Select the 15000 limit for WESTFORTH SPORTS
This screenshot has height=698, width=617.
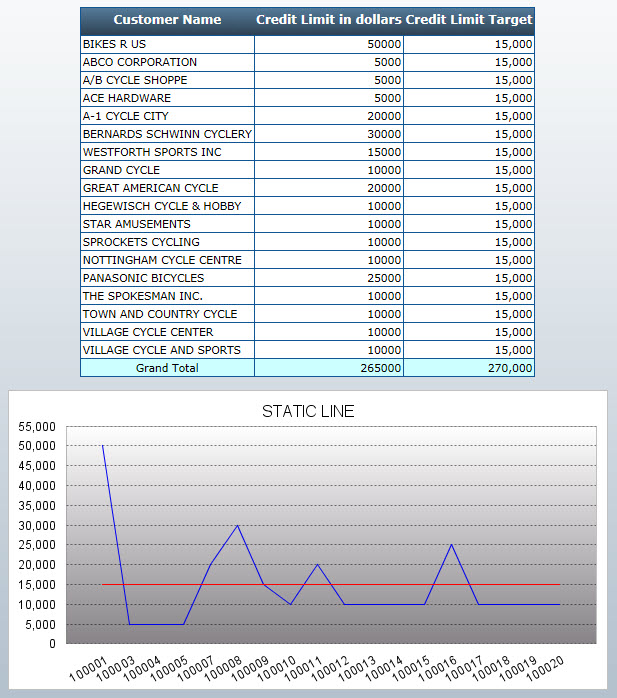329,152
